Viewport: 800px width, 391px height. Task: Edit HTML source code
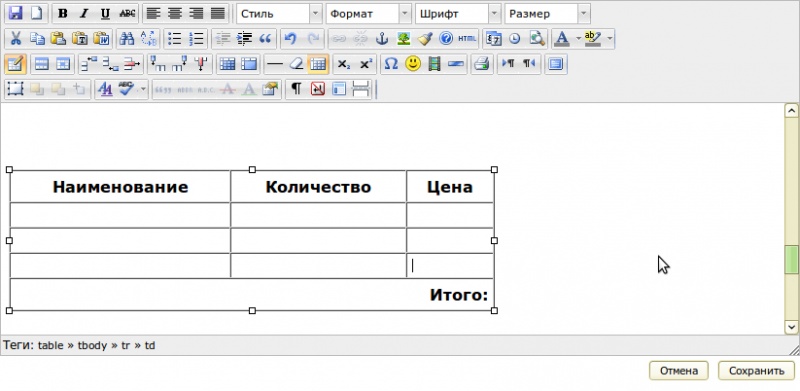pyautogui.click(x=467, y=39)
